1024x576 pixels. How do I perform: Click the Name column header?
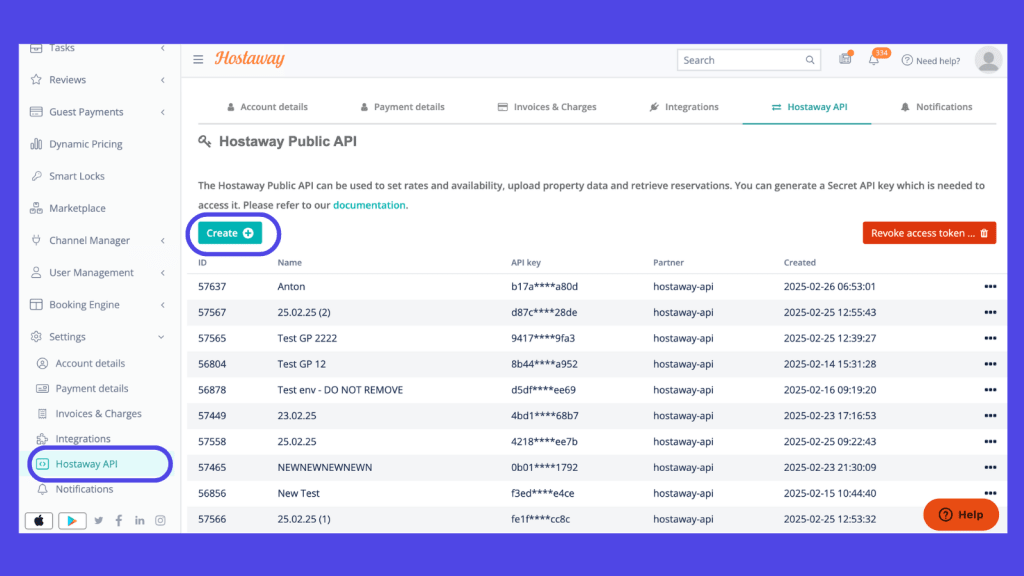[x=289, y=263]
